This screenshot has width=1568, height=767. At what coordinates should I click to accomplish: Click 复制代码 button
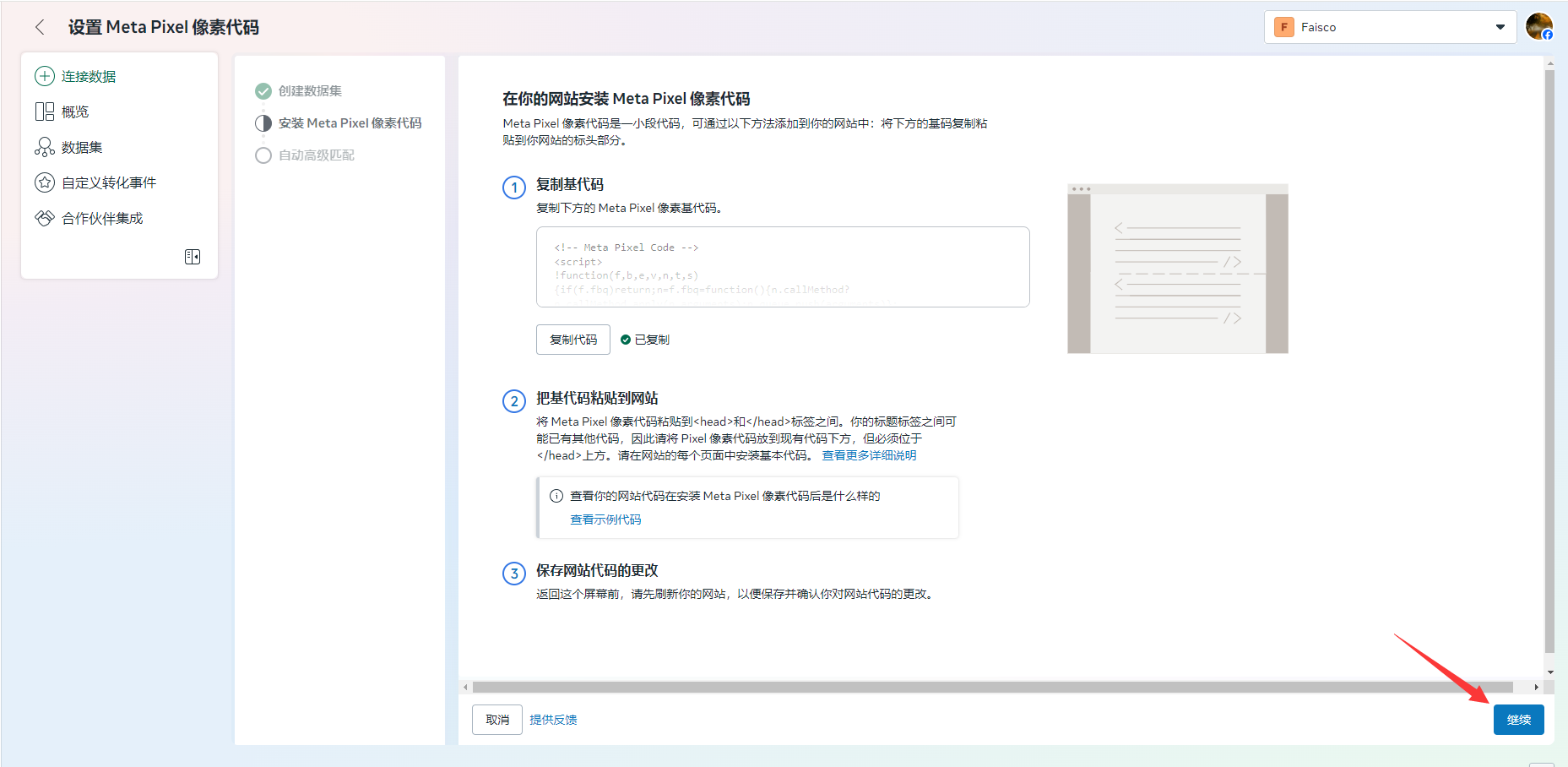(x=573, y=340)
